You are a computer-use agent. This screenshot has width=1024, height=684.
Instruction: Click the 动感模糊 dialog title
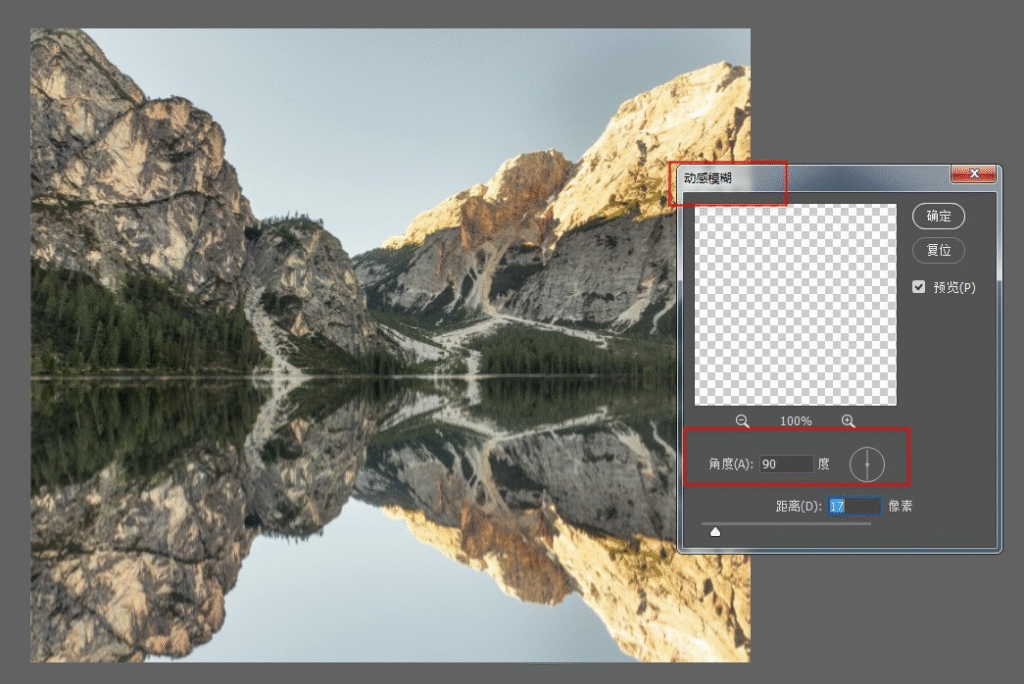708,178
